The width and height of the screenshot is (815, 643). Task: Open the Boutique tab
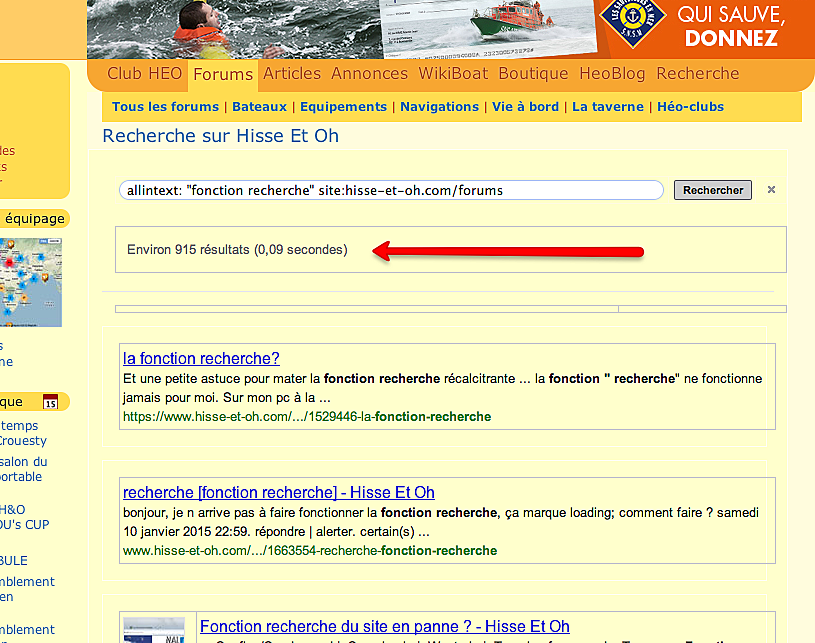tap(533, 74)
